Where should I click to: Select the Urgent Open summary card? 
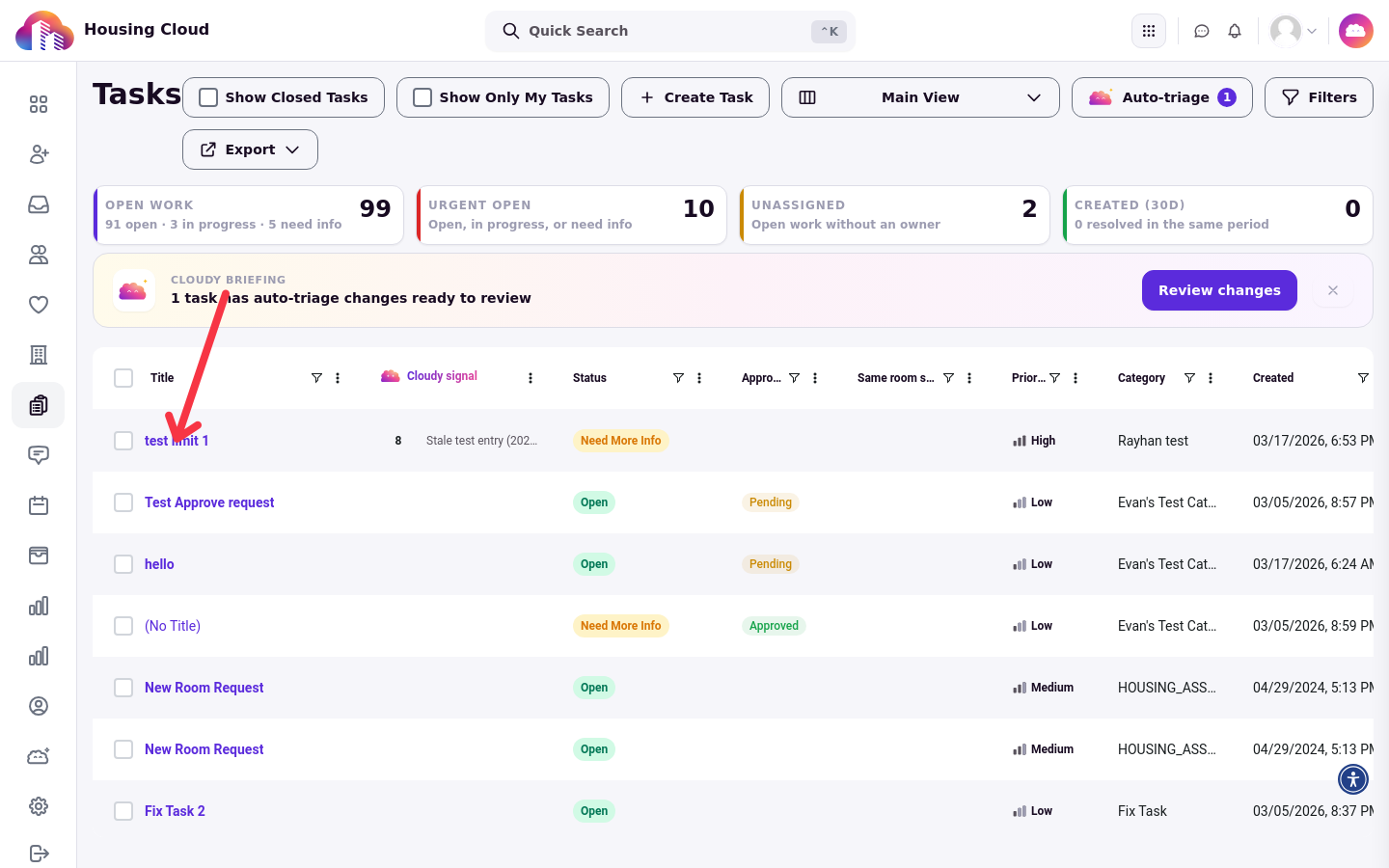[x=571, y=215]
